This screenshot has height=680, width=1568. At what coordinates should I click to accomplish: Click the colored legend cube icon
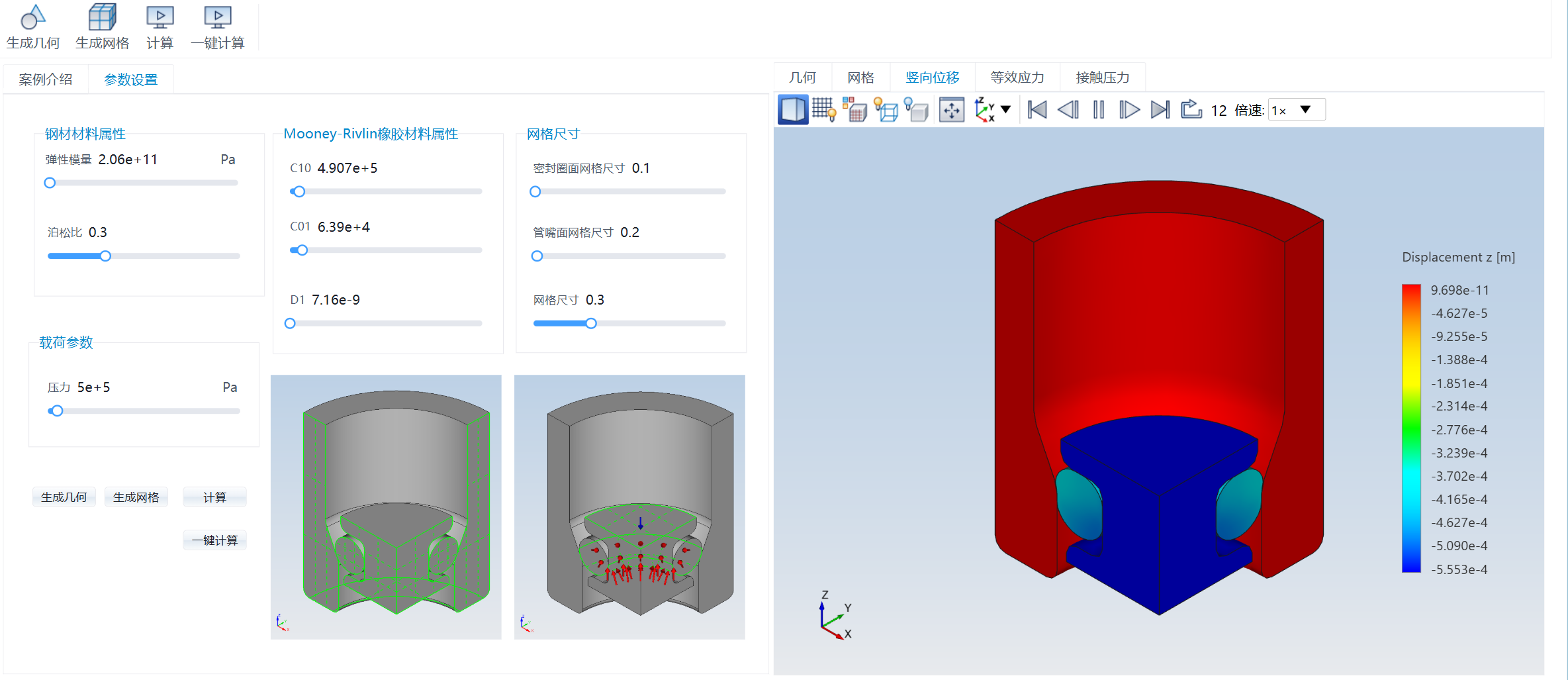click(854, 110)
